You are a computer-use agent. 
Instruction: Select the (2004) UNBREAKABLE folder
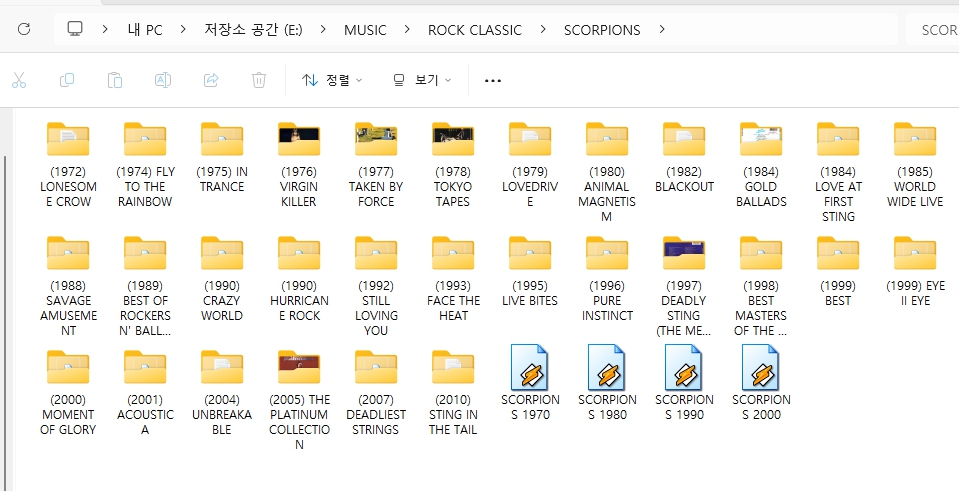[222, 392]
